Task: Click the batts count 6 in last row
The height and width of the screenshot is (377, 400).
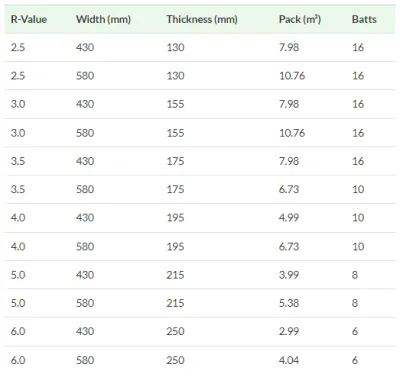Action: tap(355, 360)
